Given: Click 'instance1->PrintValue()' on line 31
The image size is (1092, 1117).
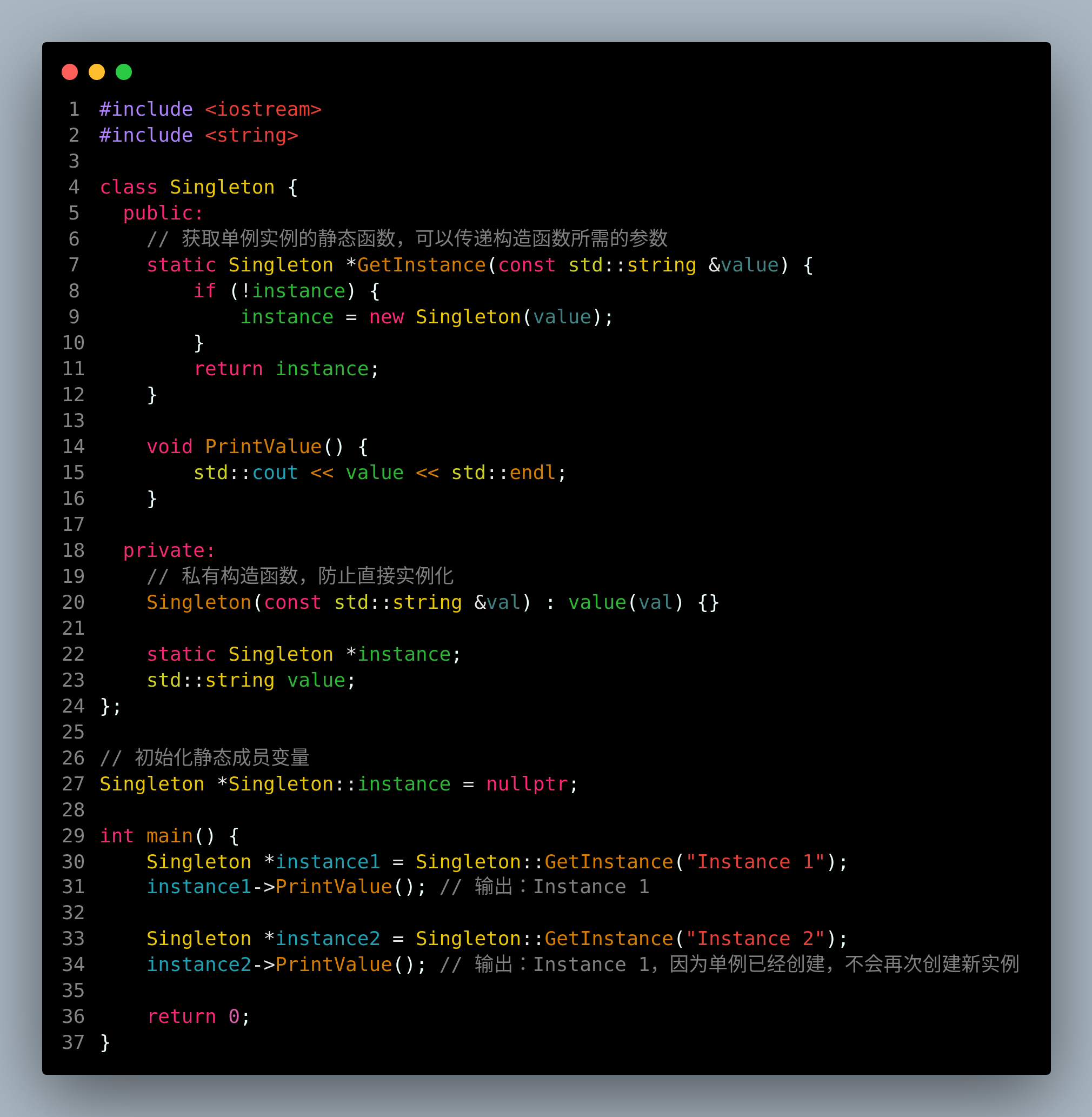Looking at the screenshot, I should 281,887.
